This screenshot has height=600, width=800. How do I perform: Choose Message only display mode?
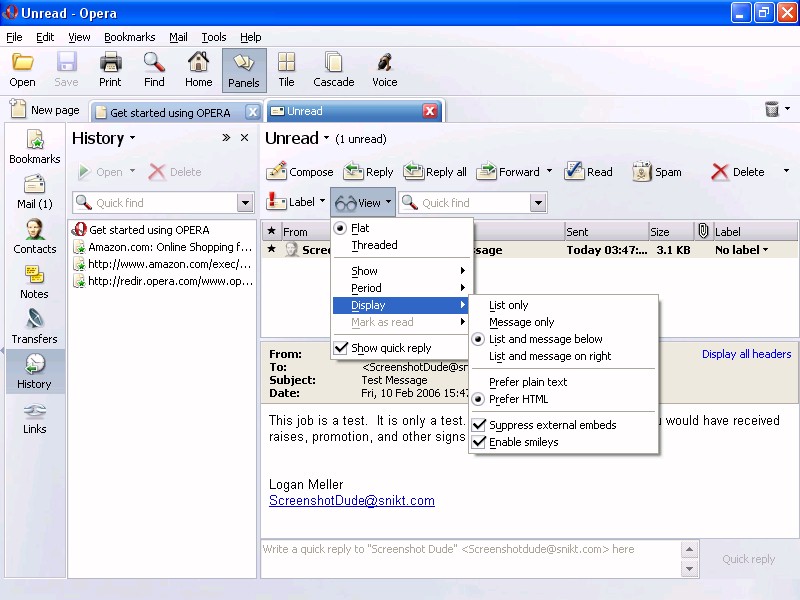coord(521,322)
